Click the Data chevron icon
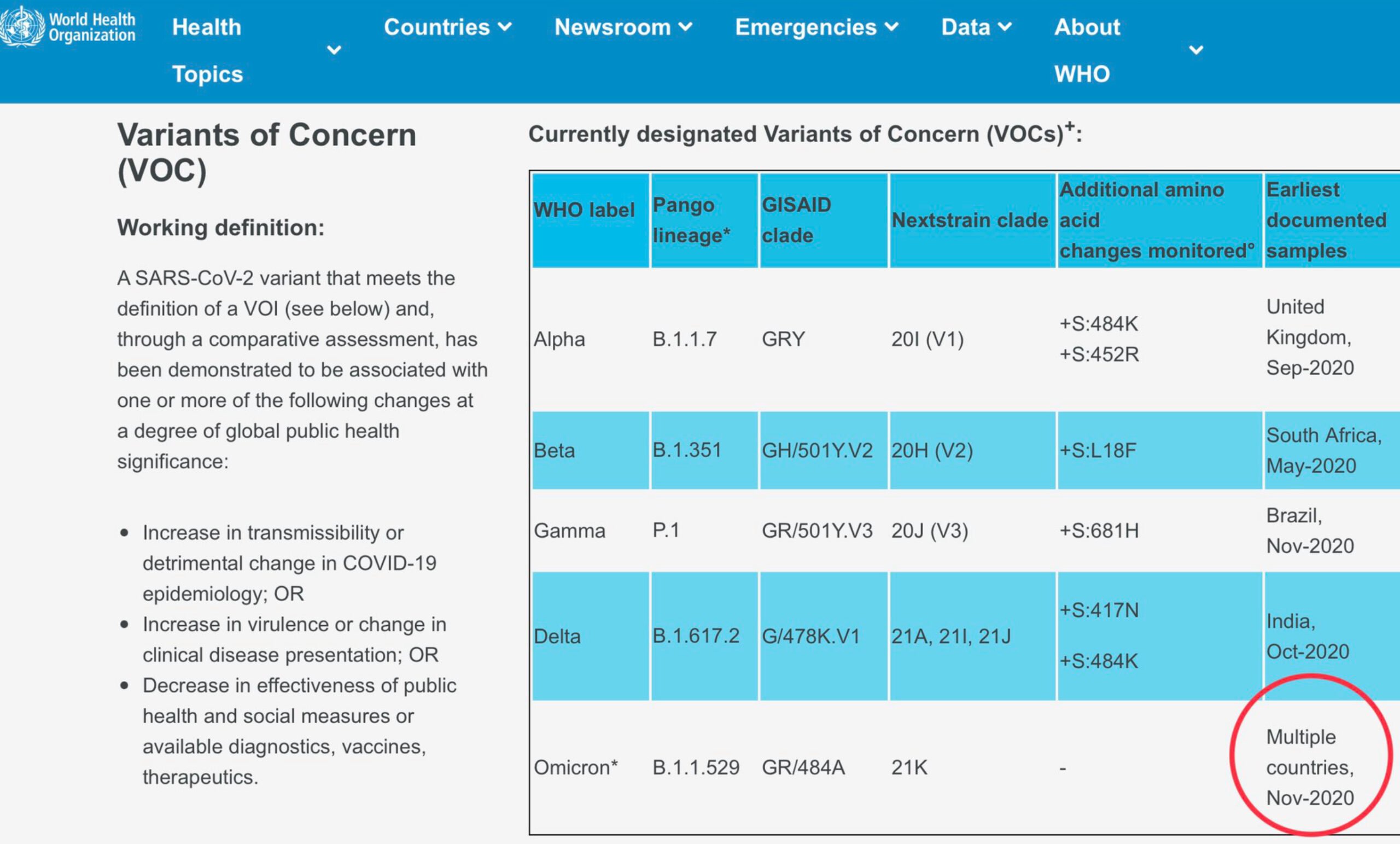Screen dimensions: 1400x844 1005,27
